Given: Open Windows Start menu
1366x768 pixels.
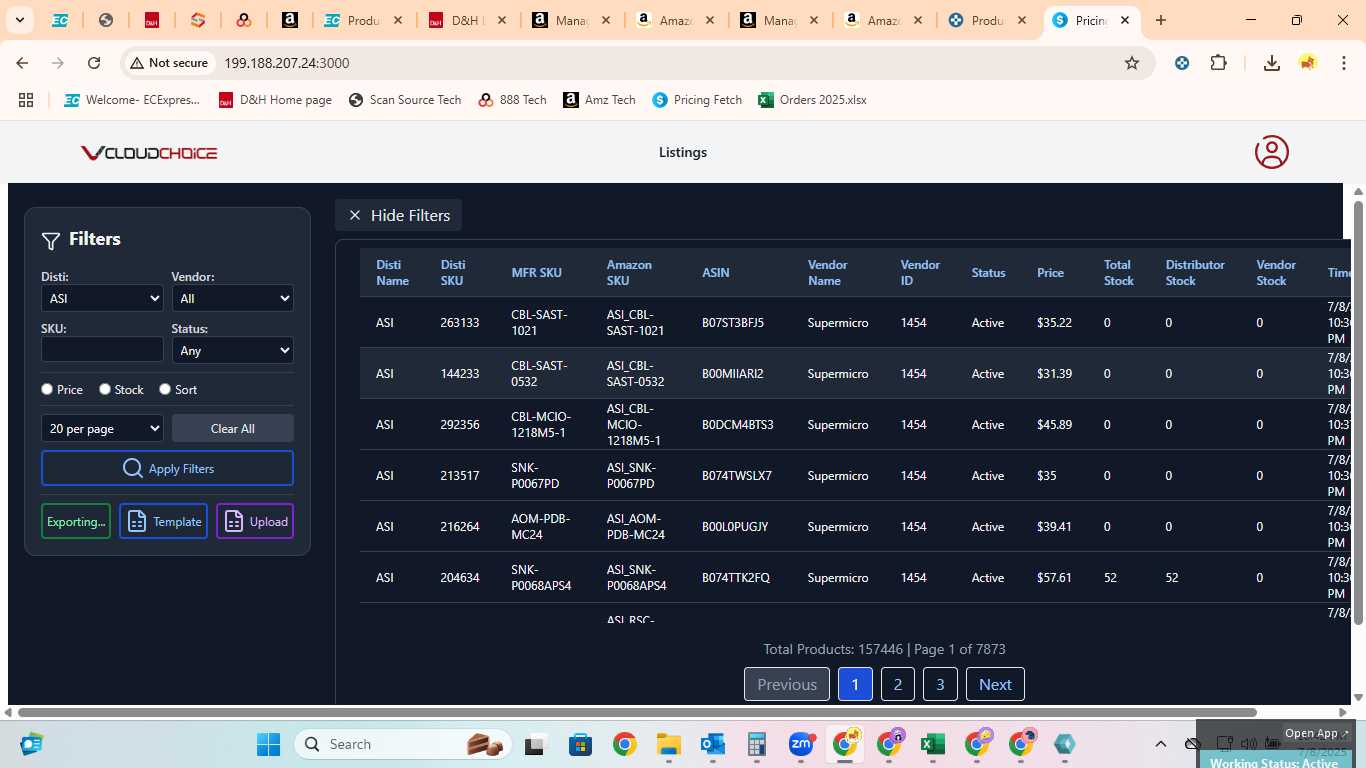Looking at the screenshot, I should click(268, 744).
